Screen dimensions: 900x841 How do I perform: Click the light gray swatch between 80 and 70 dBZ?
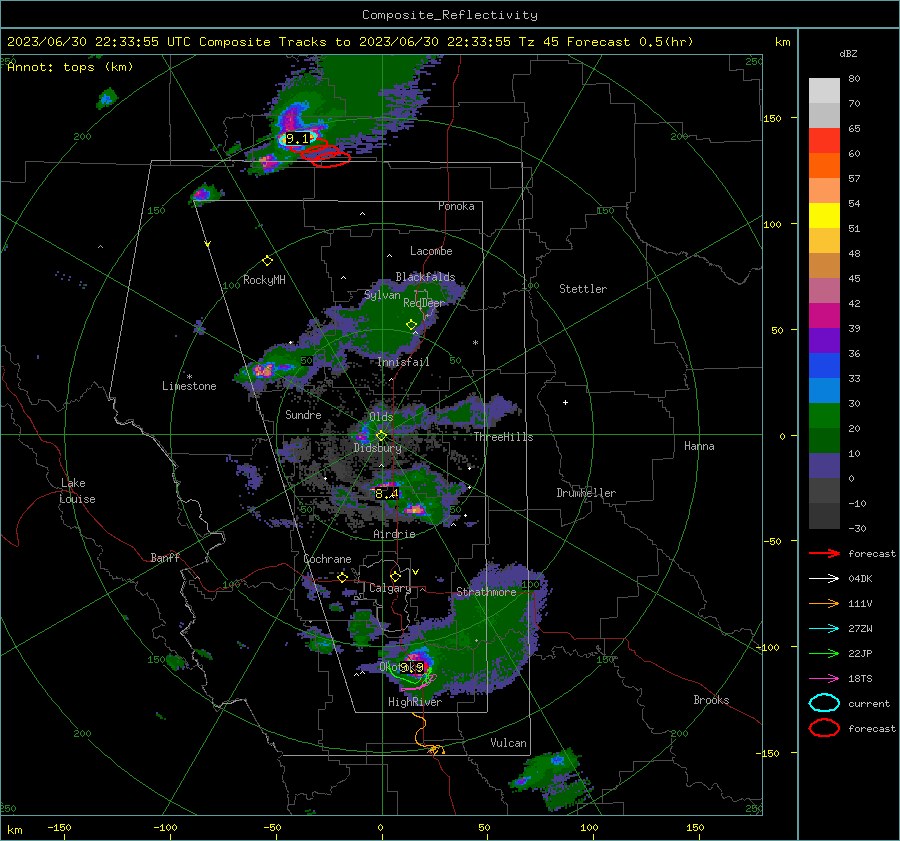(824, 91)
